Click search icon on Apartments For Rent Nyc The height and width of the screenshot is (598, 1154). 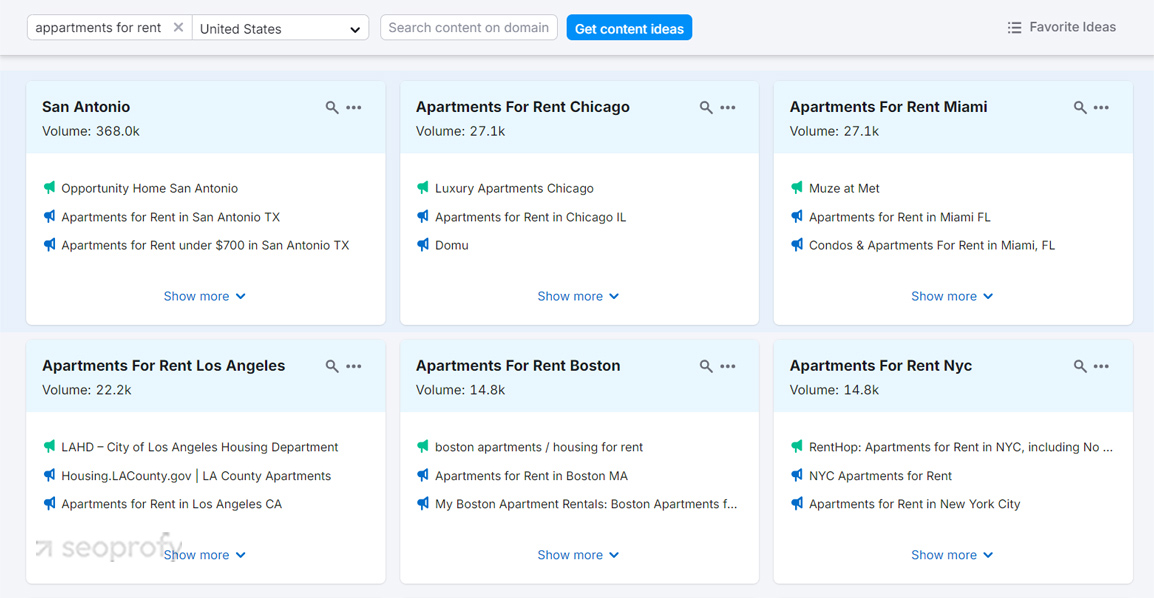(x=1080, y=366)
